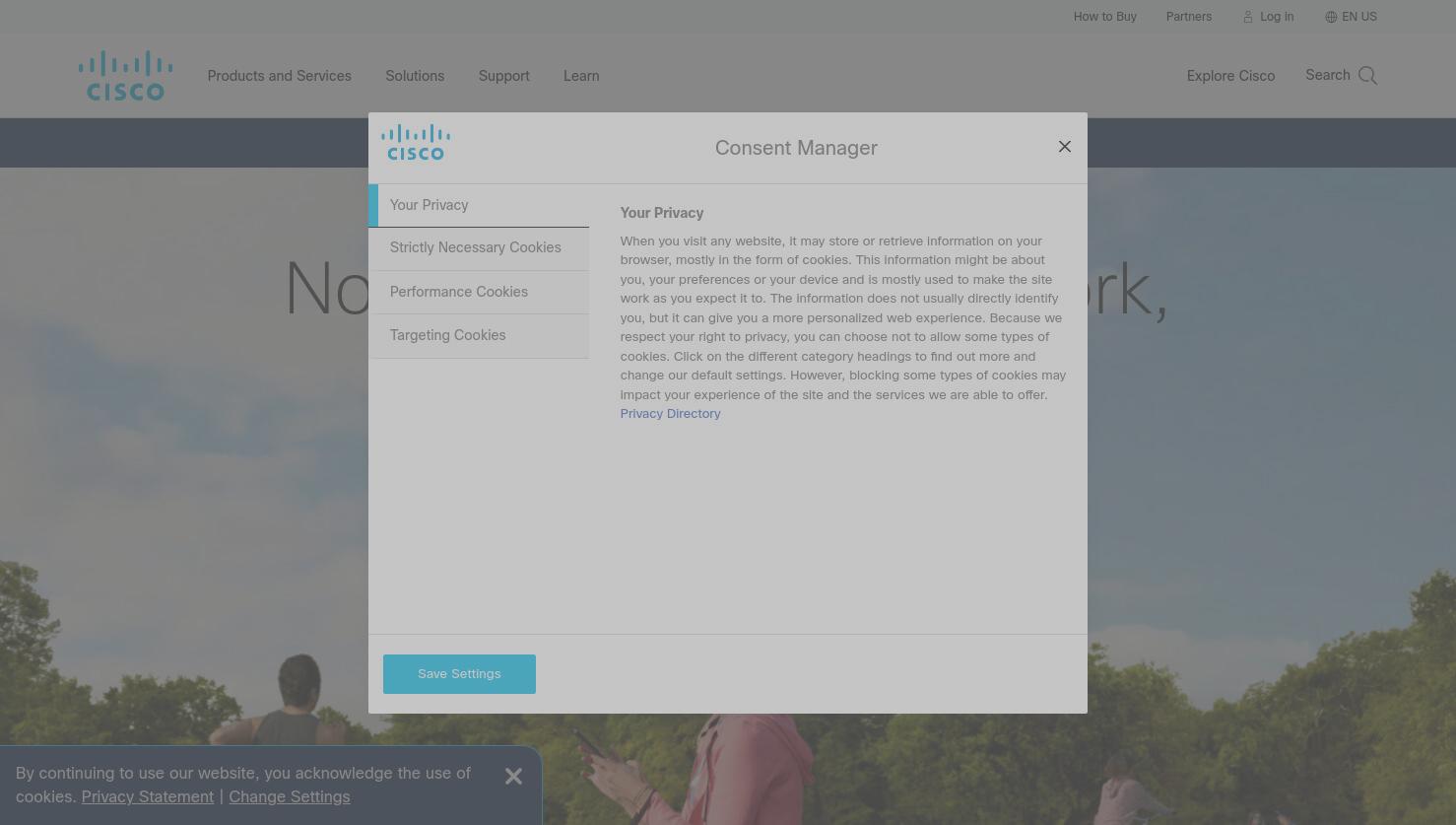The width and height of the screenshot is (1456, 825).
Task: Click the Change Settings link
Action: tap(289, 796)
